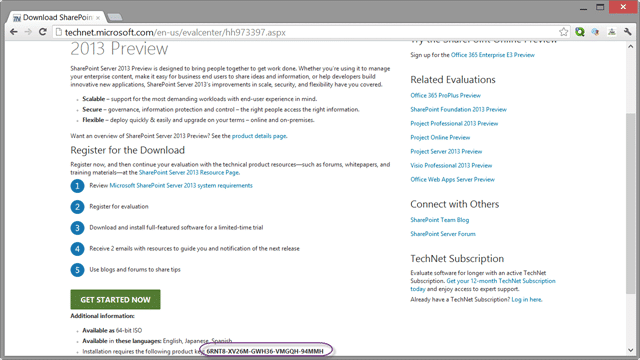Open SharePoint Server 2013 system requirements link

[181, 186]
